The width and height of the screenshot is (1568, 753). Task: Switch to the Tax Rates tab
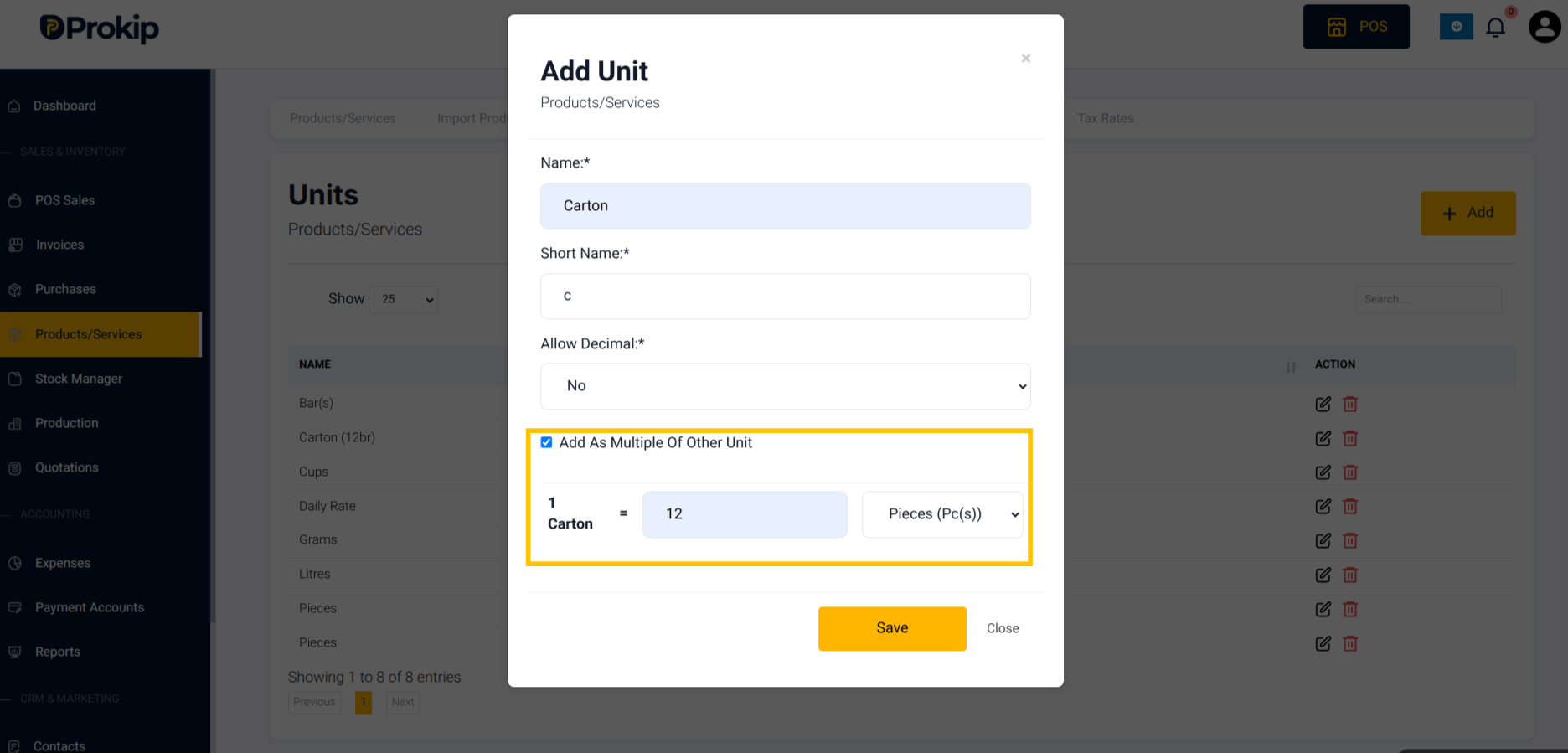tap(1105, 118)
